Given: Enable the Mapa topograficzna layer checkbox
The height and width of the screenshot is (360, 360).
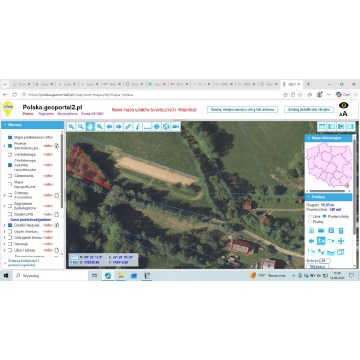Looking at the screenshot, I should point(10,184).
